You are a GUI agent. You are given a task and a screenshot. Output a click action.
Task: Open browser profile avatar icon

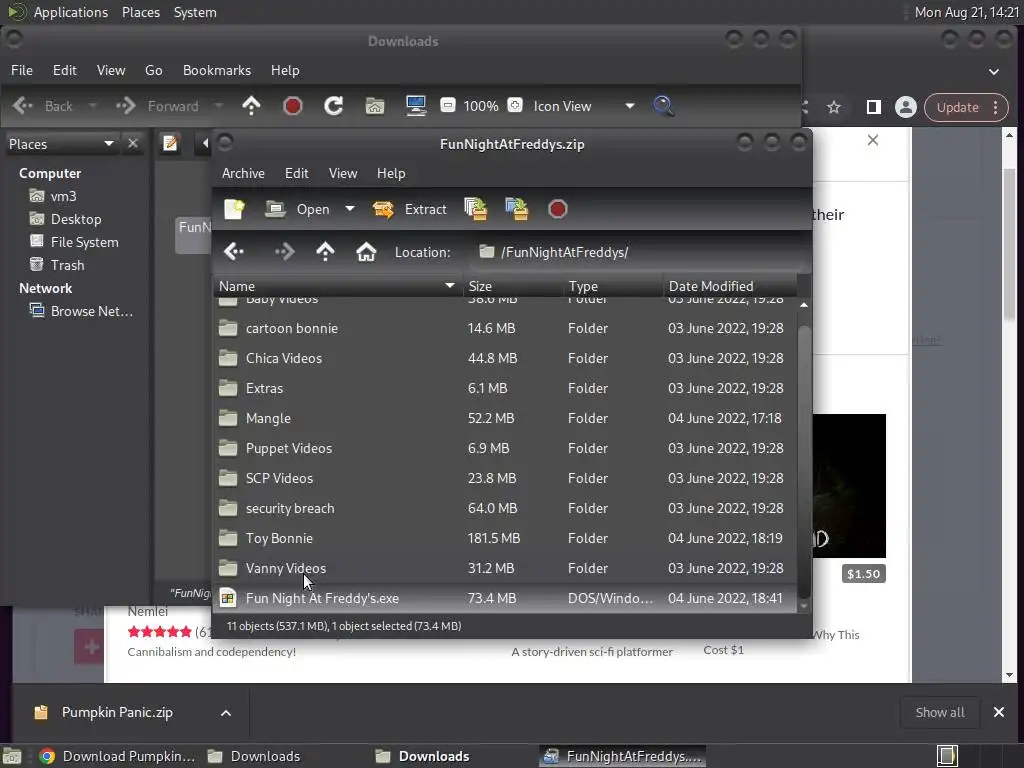point(906,108)
